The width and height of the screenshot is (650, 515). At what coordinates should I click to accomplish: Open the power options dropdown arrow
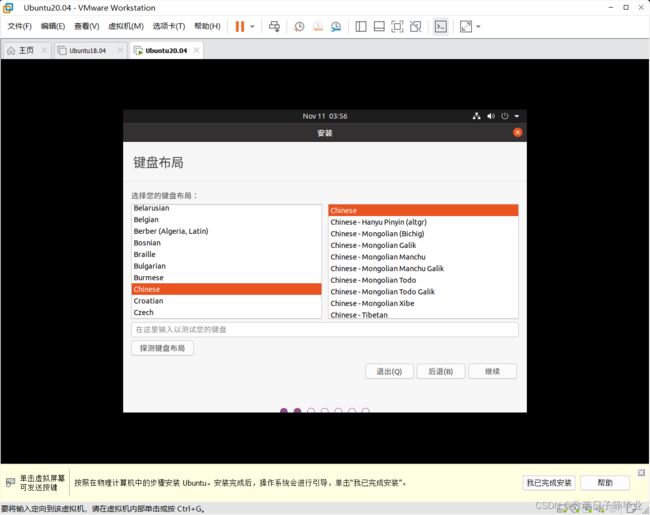[x=252, y=27]
